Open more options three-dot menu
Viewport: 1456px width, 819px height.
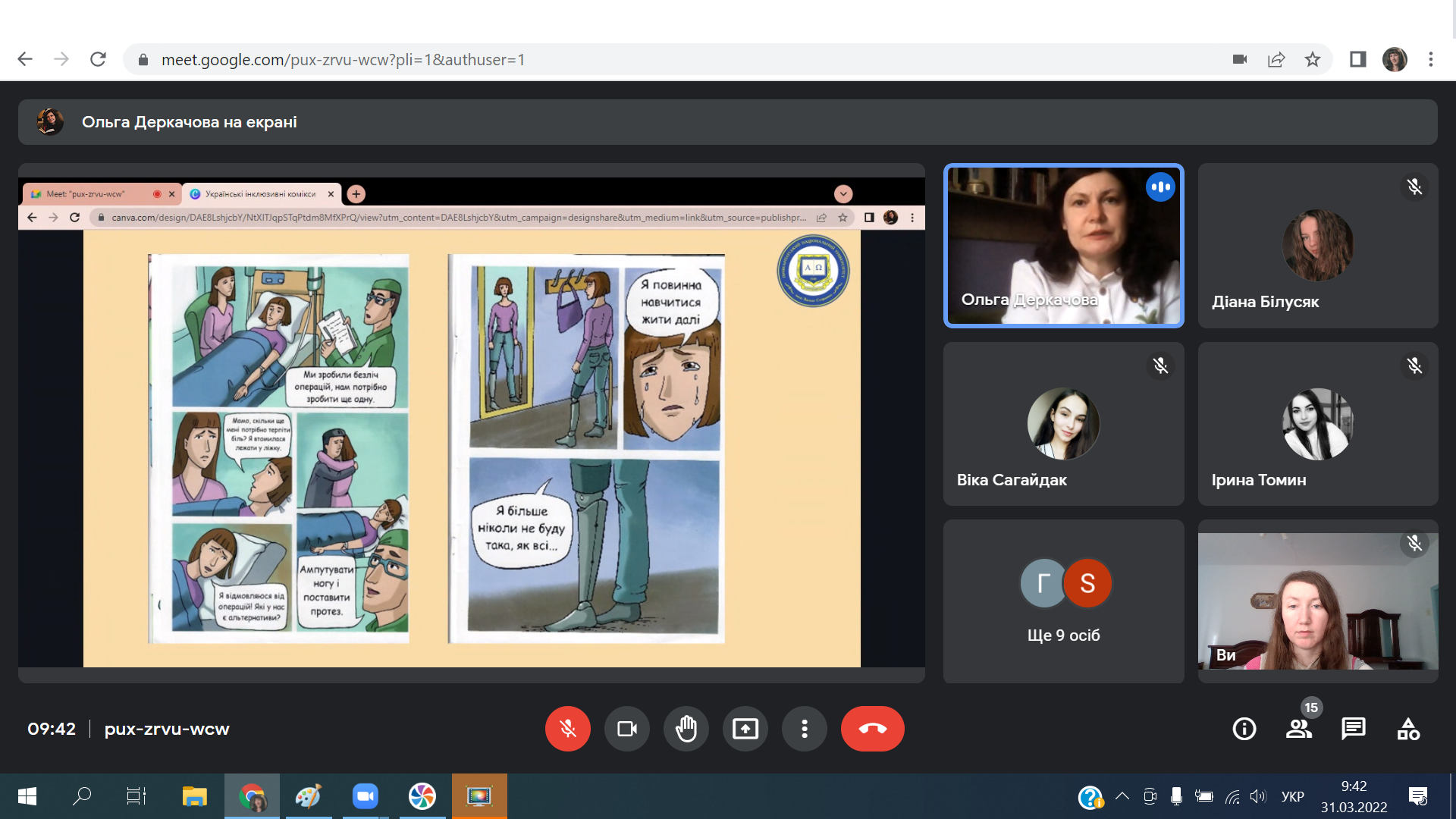point(804,729)
